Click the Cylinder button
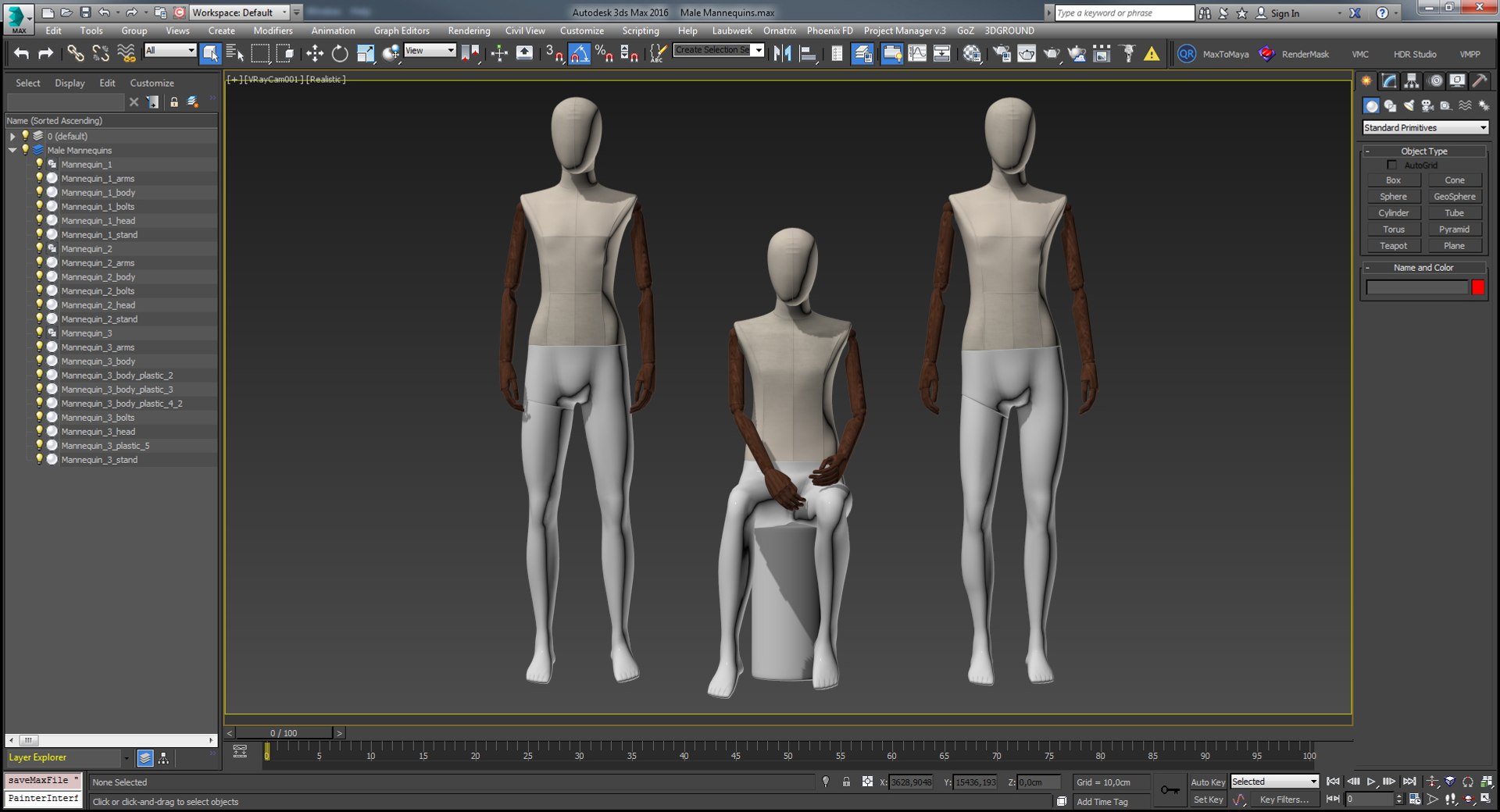 pyautogui.click(x=1393, y=212)
